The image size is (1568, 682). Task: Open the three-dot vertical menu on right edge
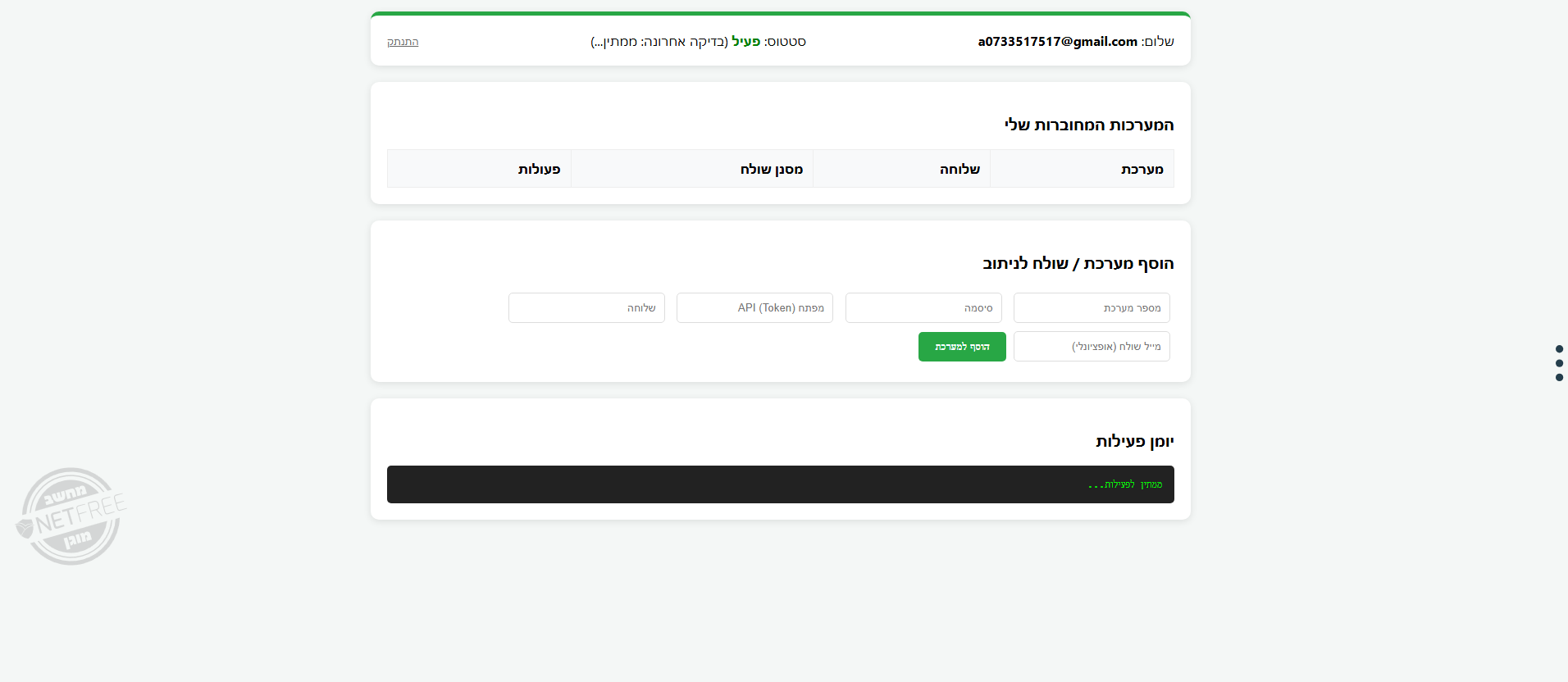click(x=1558, y=363)
